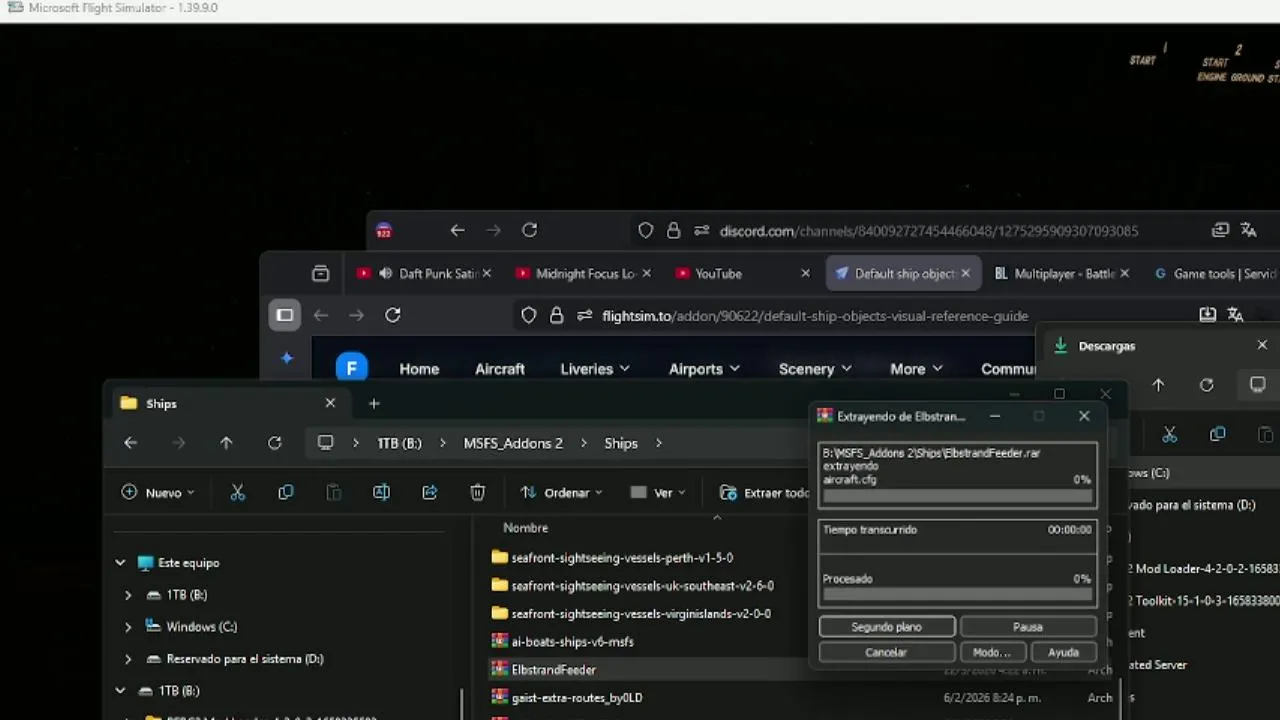The height and width of the screenshot is (720, 1280).
Task: Open Airports dropdown on flightsim.to
Action: (704, 369)
